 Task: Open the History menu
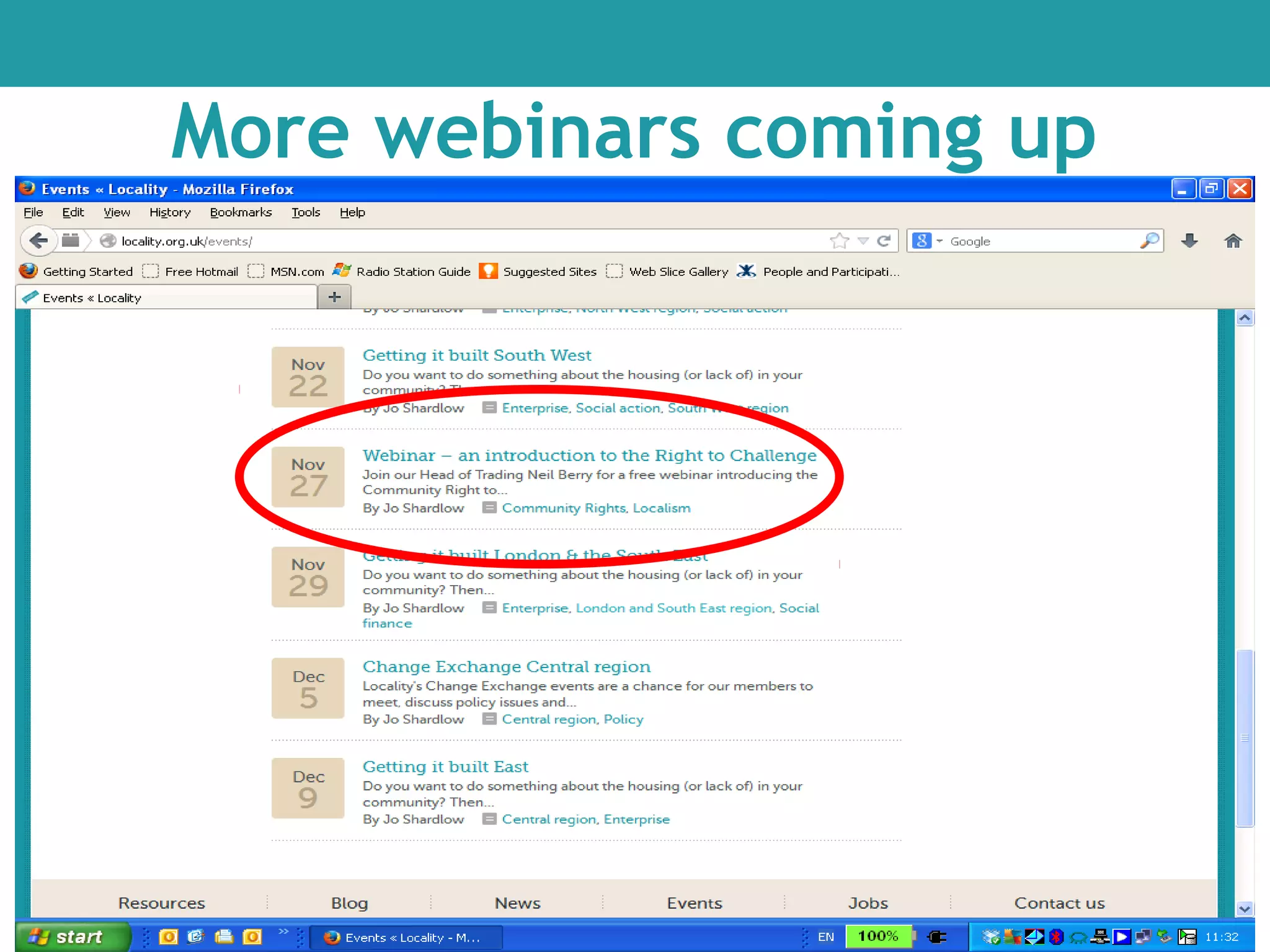point(169,213)
